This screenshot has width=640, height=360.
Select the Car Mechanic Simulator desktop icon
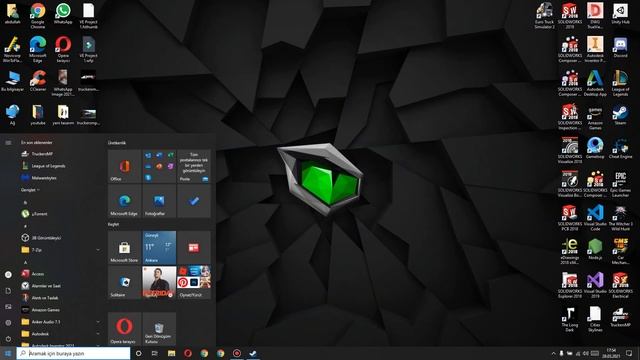tap(620, 251)
